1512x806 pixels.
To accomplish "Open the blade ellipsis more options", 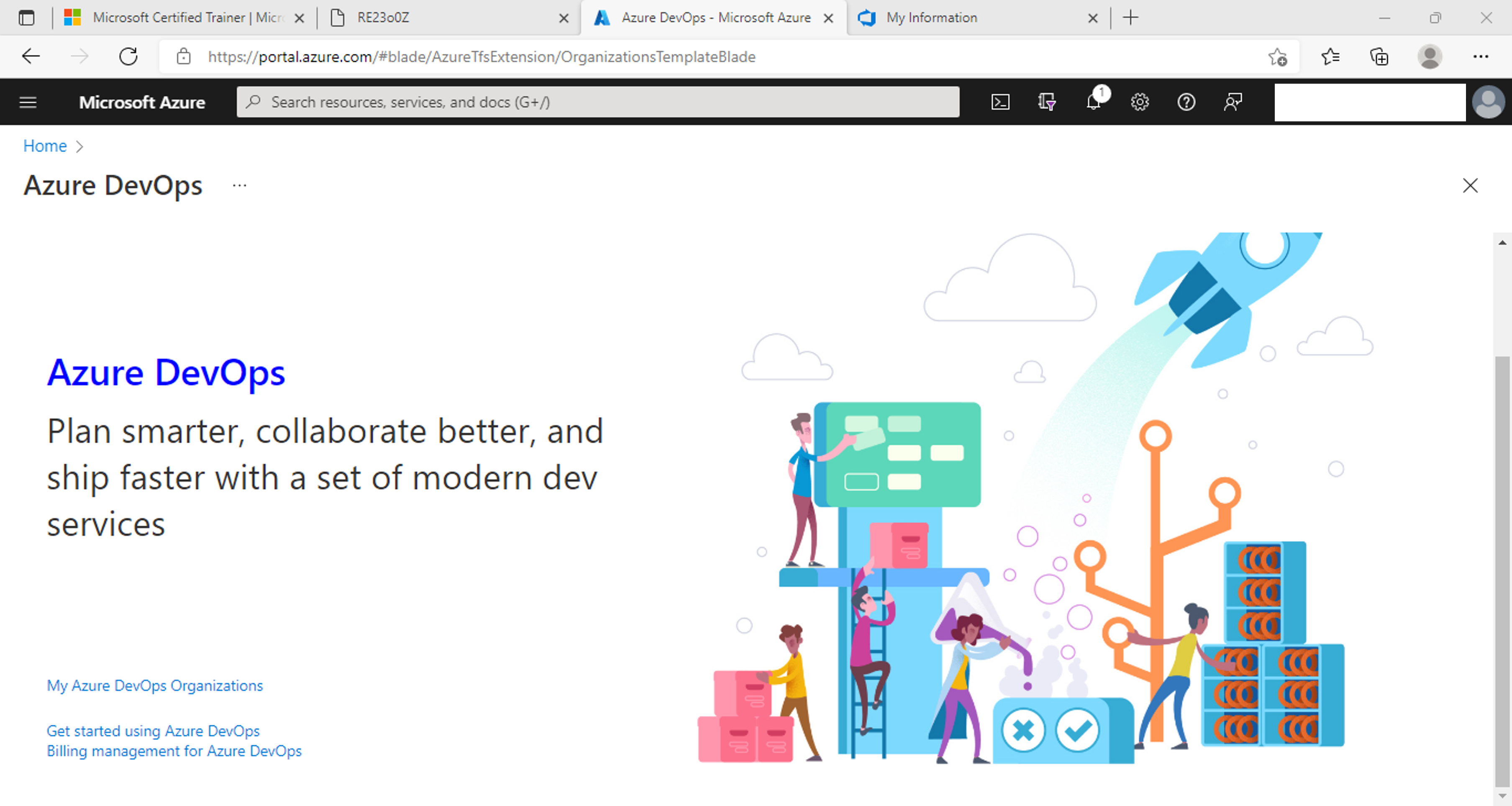I will tap(239, 185).
